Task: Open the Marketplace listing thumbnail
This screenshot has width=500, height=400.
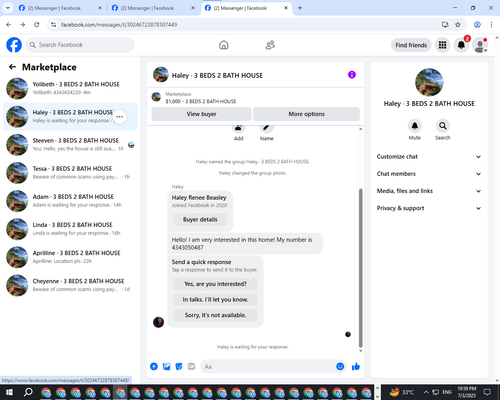Action: click(156, 97)
